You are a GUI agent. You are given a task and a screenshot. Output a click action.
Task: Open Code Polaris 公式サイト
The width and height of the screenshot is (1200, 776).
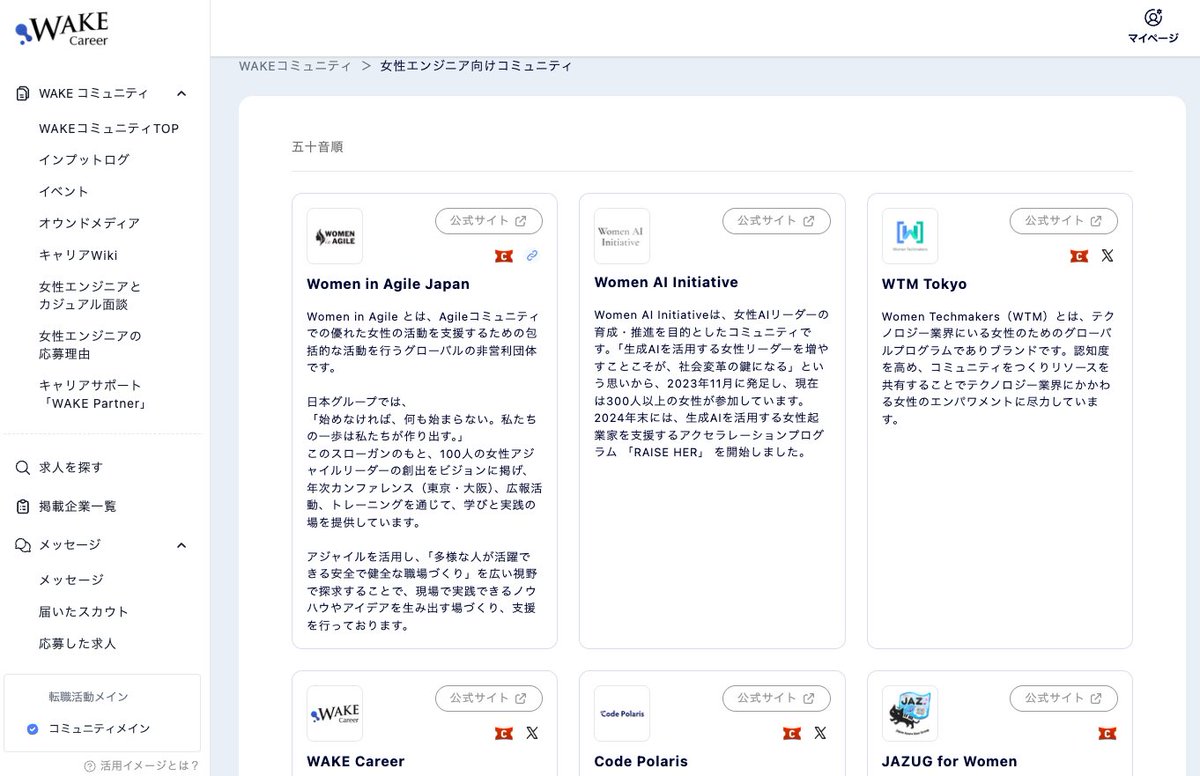pos(776,698)
